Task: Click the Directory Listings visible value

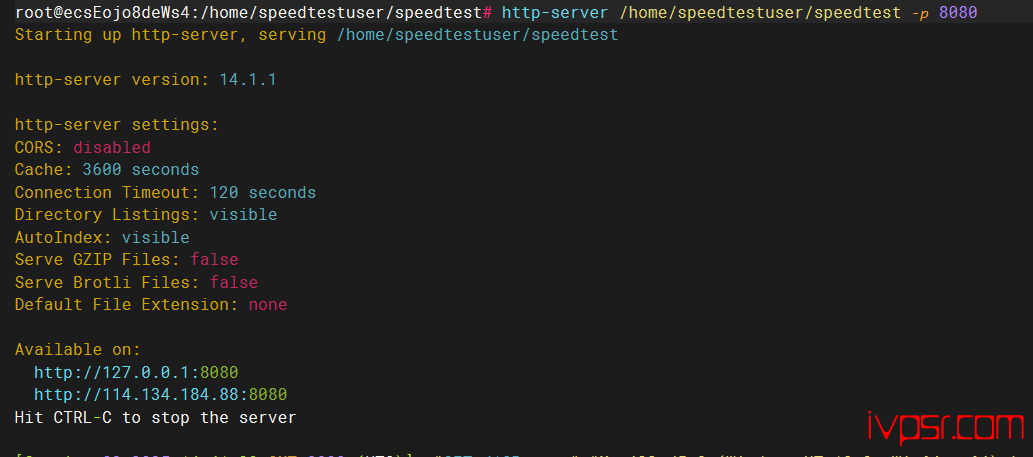Action: pyautogui.click(x=243, y=215)
